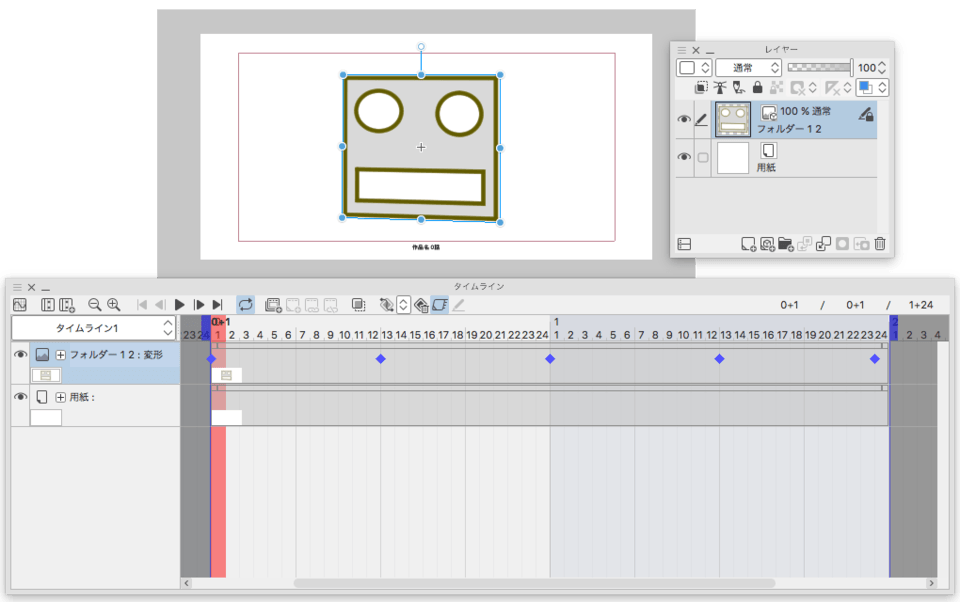Toggle loop playback in the timeline toolbar
The height and width of the screenshot is (602, 960).
click(245, 305)
